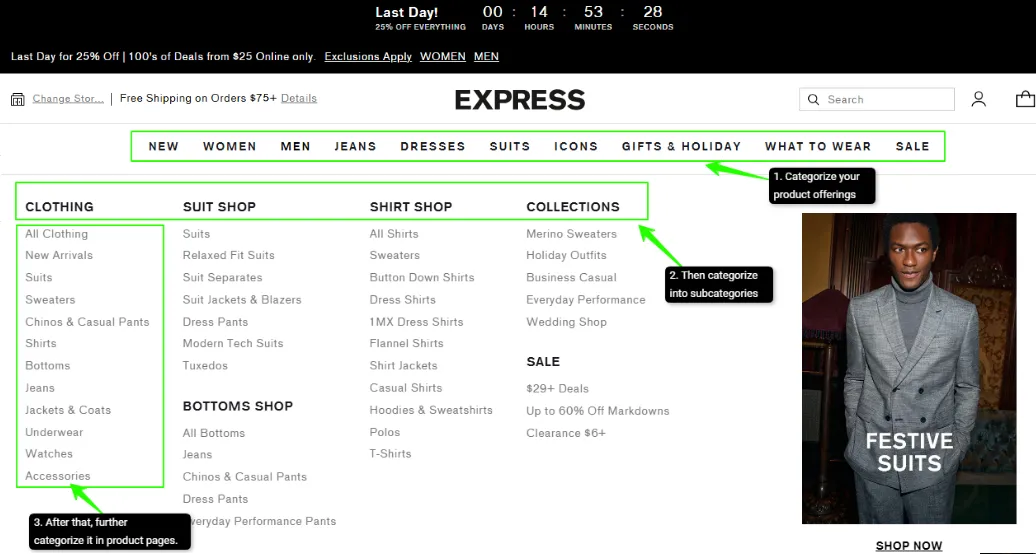
Task: Select Flannel Shirts link
Action: (406, 343)
